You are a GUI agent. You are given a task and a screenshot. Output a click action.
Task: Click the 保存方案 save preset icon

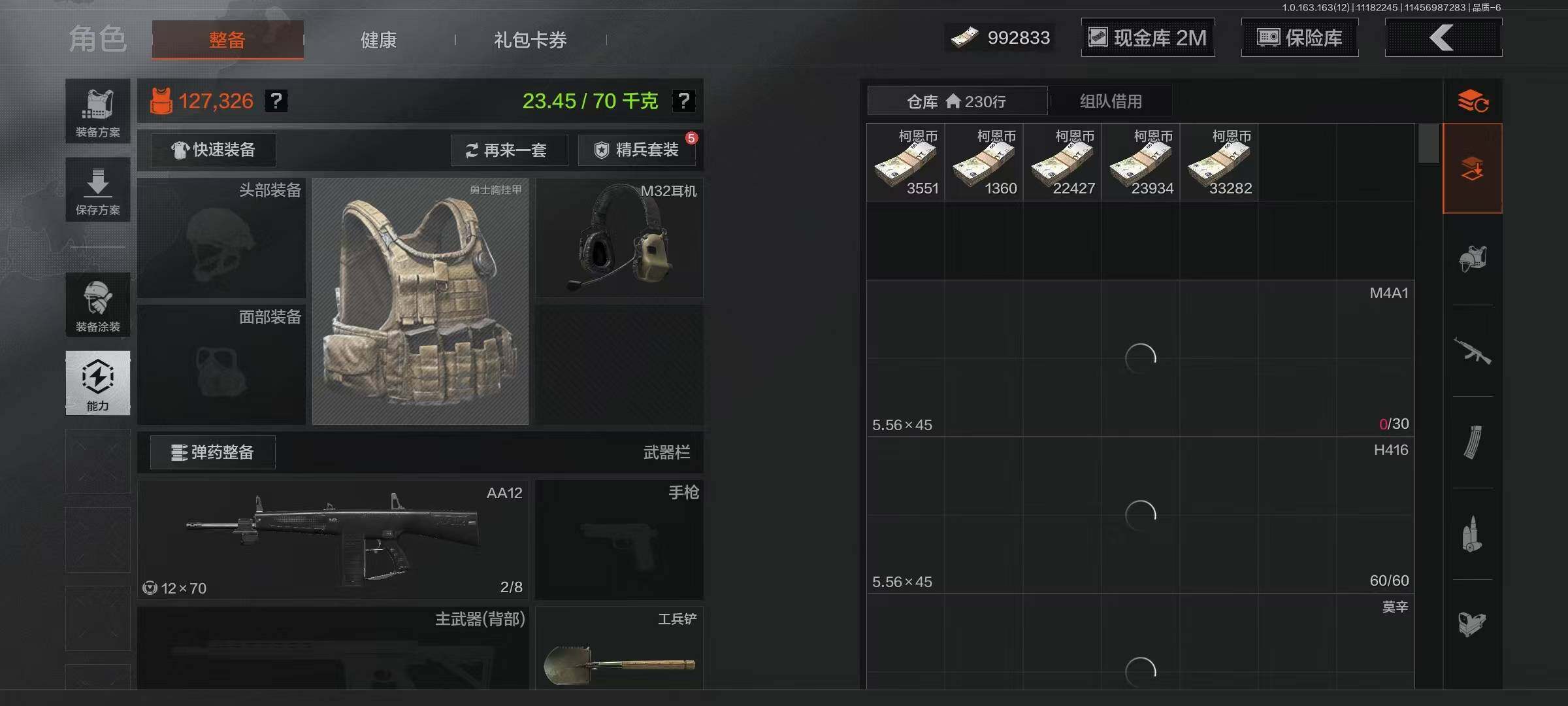tap(97, 190)
